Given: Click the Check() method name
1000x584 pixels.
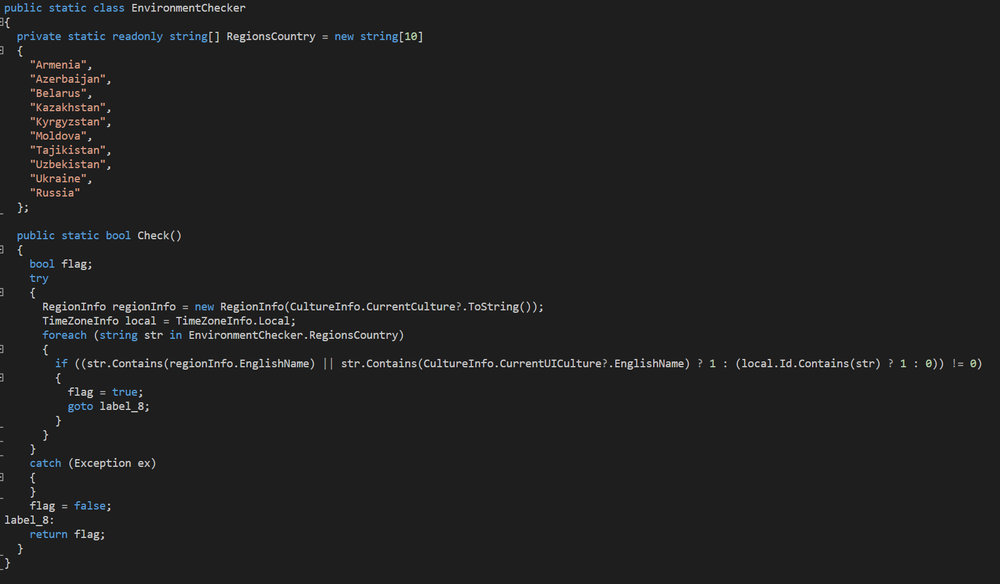Looking at the screenshot, I should [x=153, y=236].
